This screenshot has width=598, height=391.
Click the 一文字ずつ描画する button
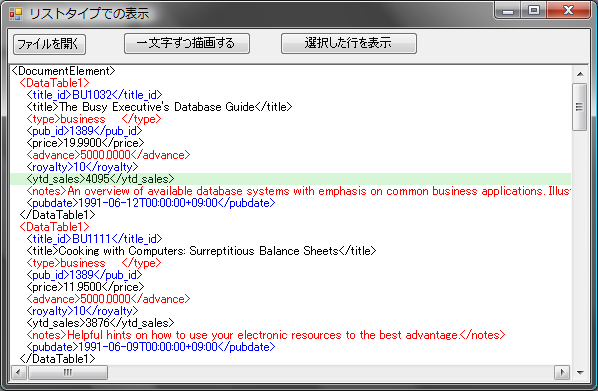coord(187,43)
